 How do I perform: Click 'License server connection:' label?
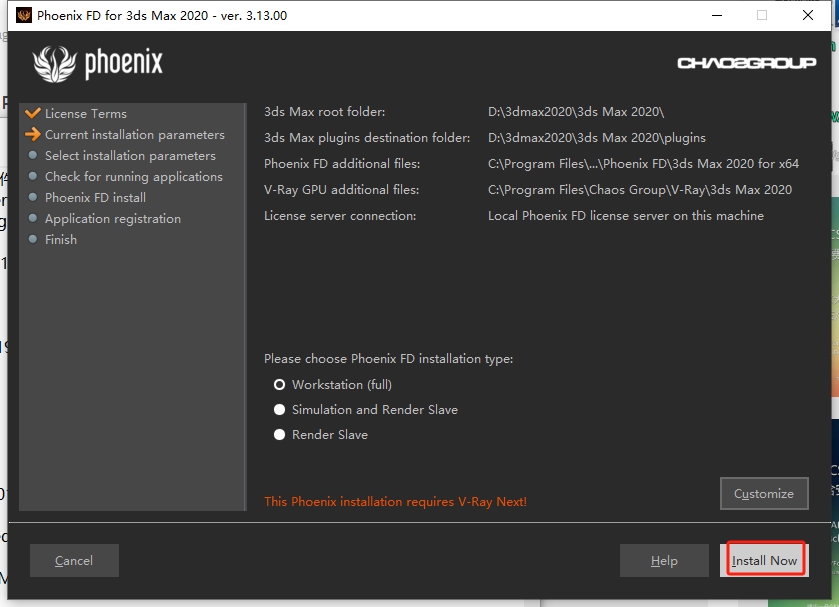point(340,216)
